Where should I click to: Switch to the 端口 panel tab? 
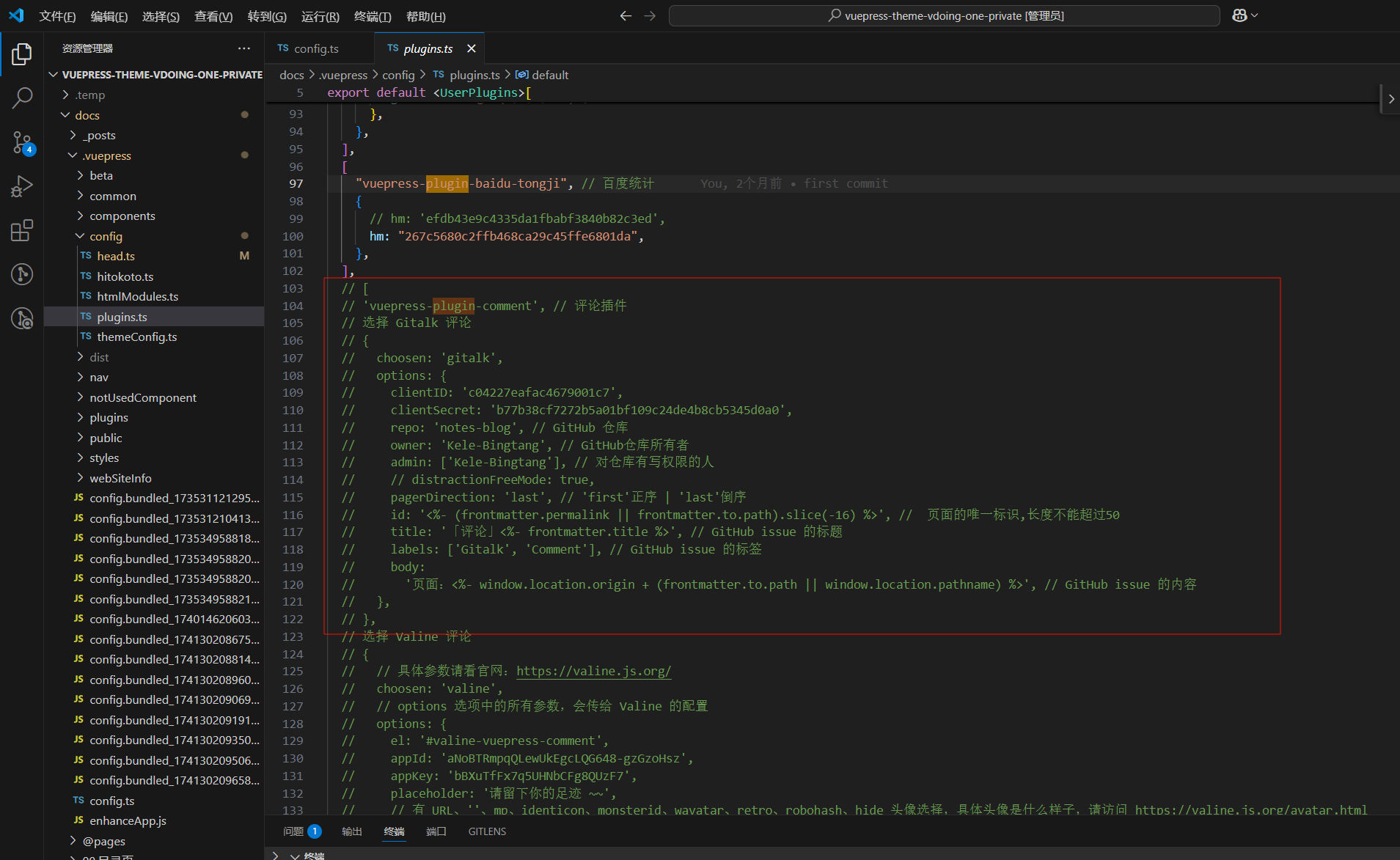pos(436,831)
